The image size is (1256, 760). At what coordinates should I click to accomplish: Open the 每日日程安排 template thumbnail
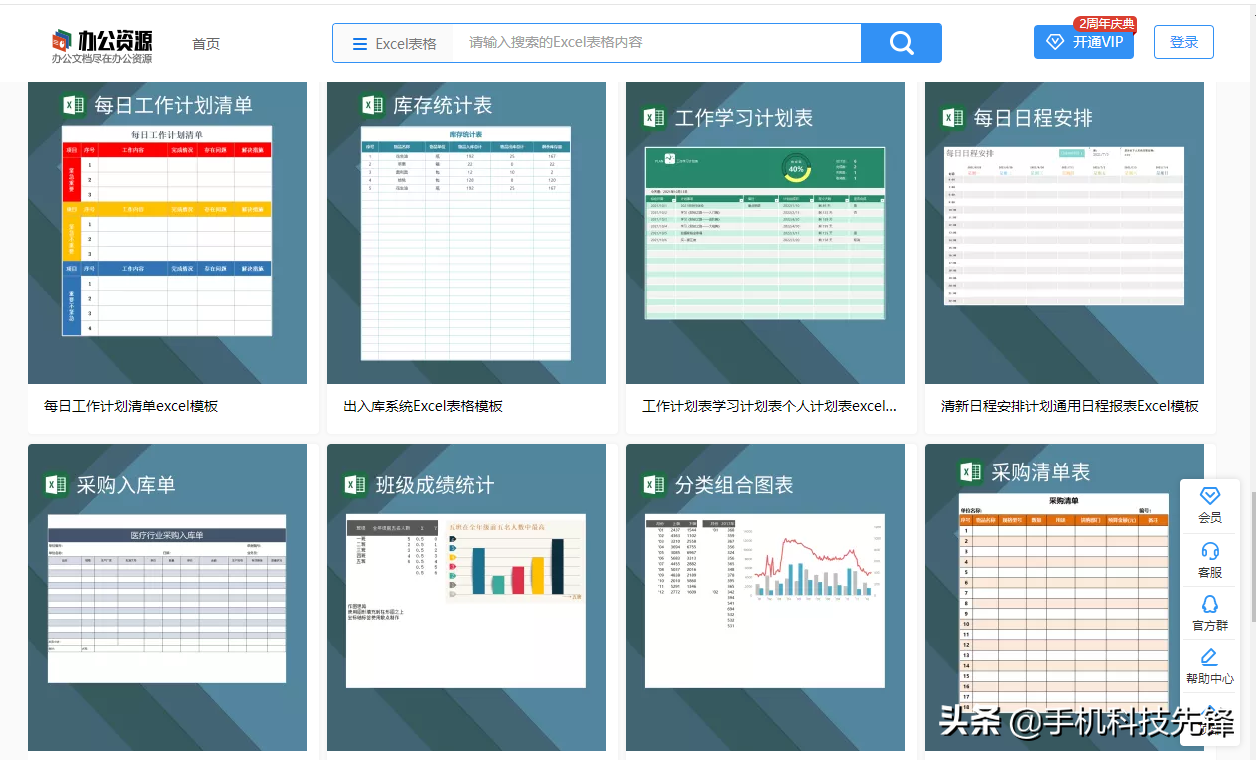pyautogui.click(x=1064, y=232)
